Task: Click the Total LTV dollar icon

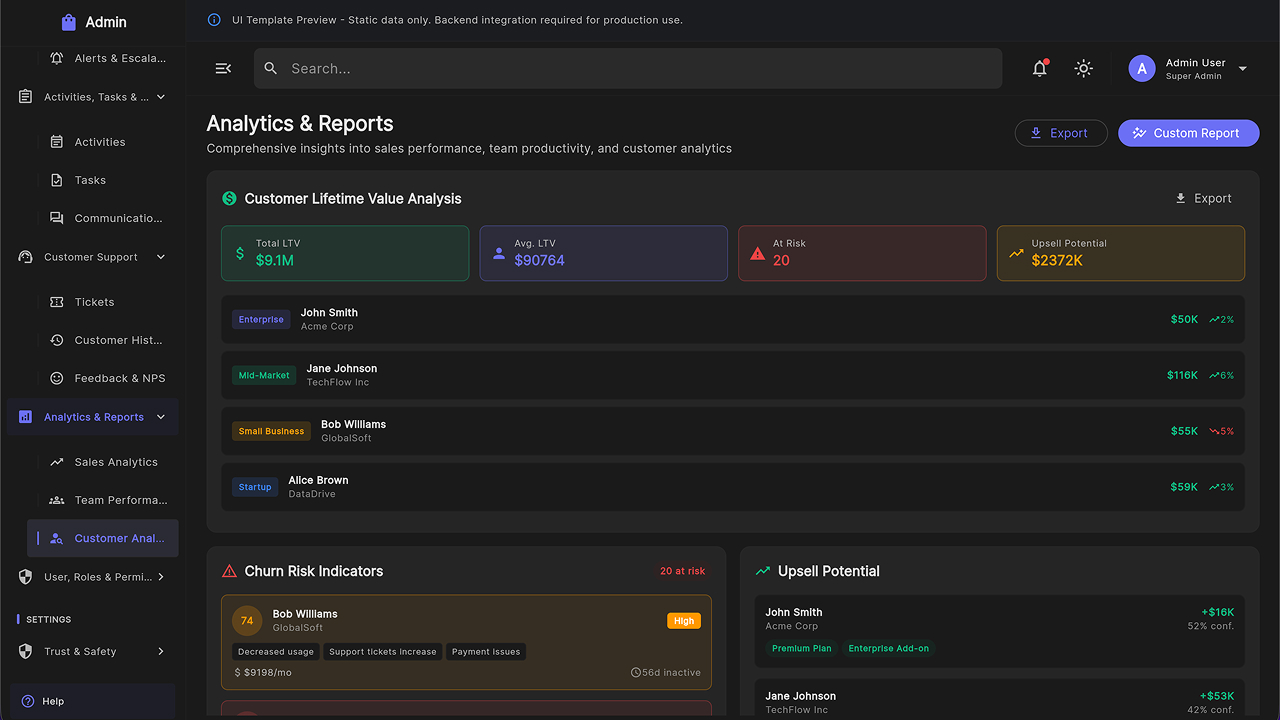Action: tap(240, 253)
